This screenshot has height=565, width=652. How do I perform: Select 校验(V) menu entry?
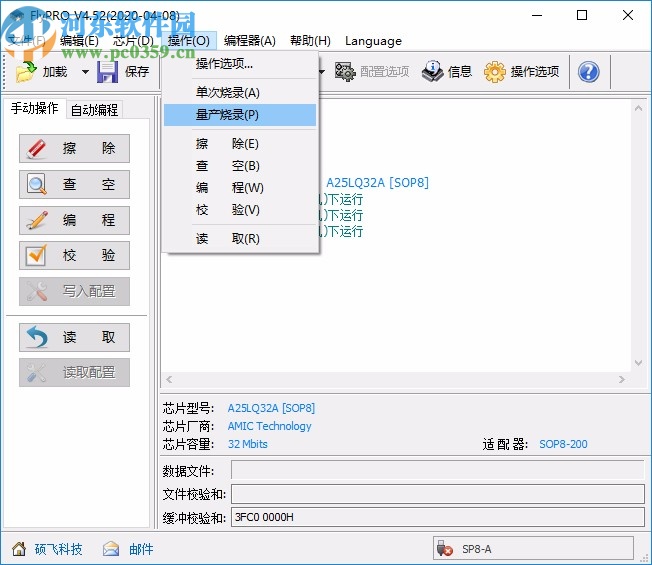tap(240, 210)
